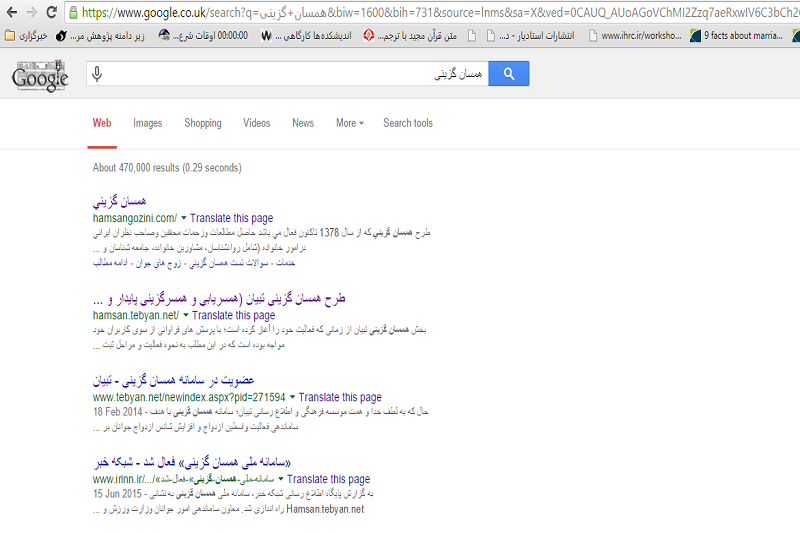Translate the tebyan.net/newindex result page
This screenshot has width=800, height=533.
340,397
